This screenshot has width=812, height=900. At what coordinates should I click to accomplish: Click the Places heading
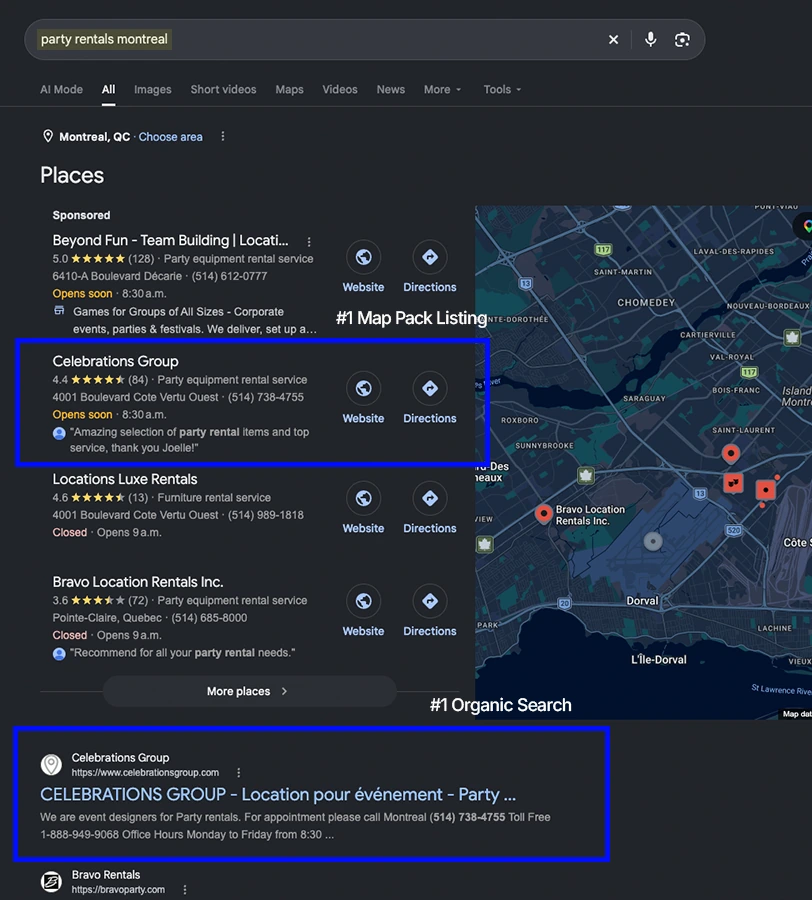click(x=72, y=175)
